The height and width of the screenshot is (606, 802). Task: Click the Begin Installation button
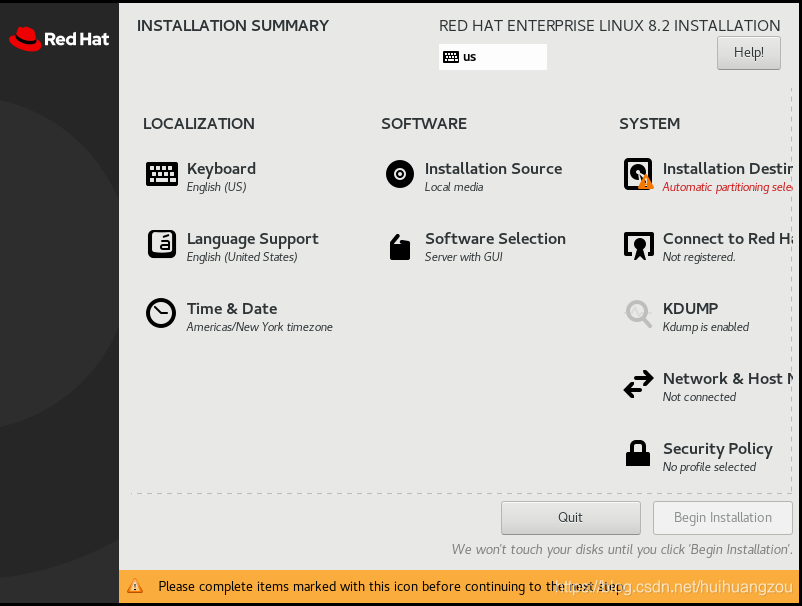[722, 518]
